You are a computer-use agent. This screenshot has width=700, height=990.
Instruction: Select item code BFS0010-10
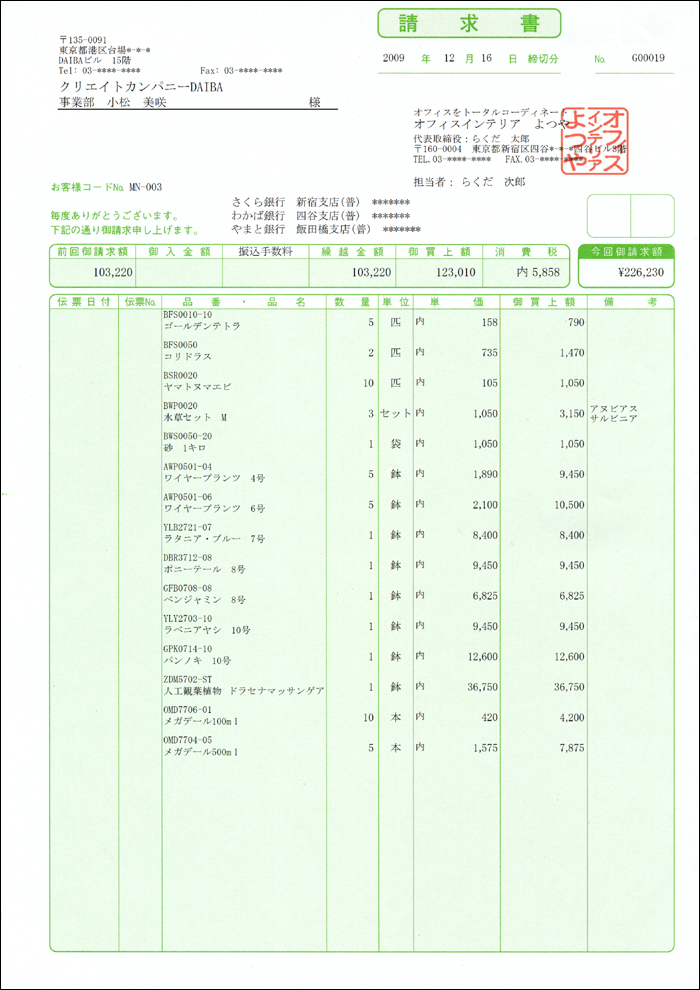pyautogui.click(x=187, y=314)
